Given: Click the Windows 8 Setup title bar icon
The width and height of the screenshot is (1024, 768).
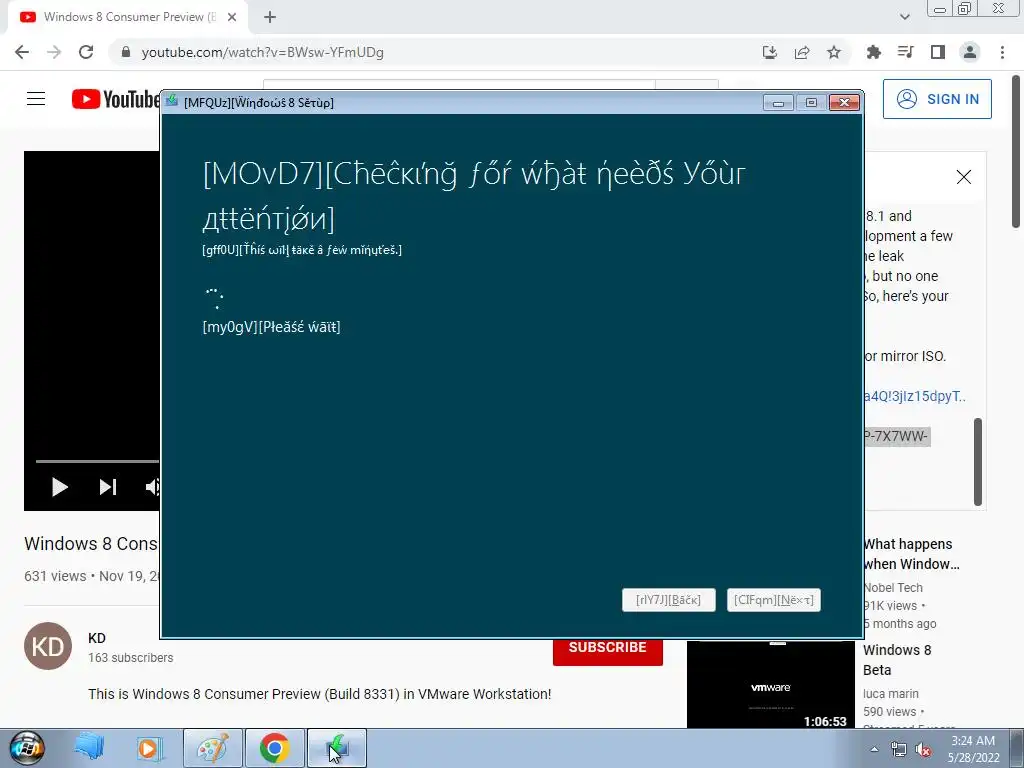Looking at the screenshot, I should point(172,101).
